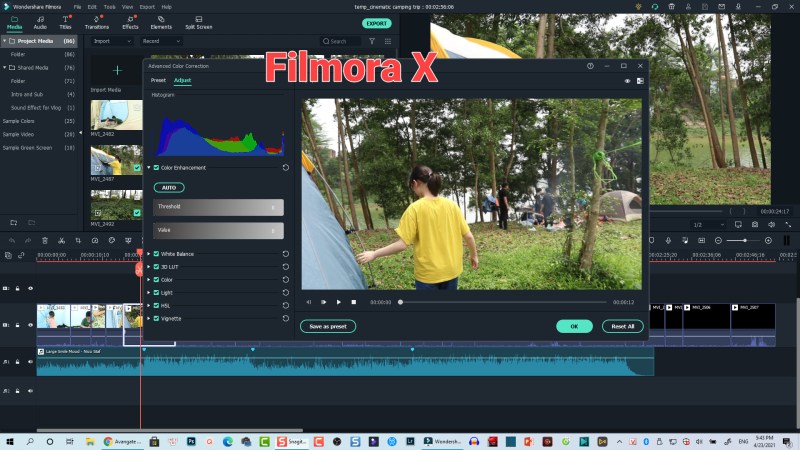Click the Reset All button

click(x=622, y=326)
